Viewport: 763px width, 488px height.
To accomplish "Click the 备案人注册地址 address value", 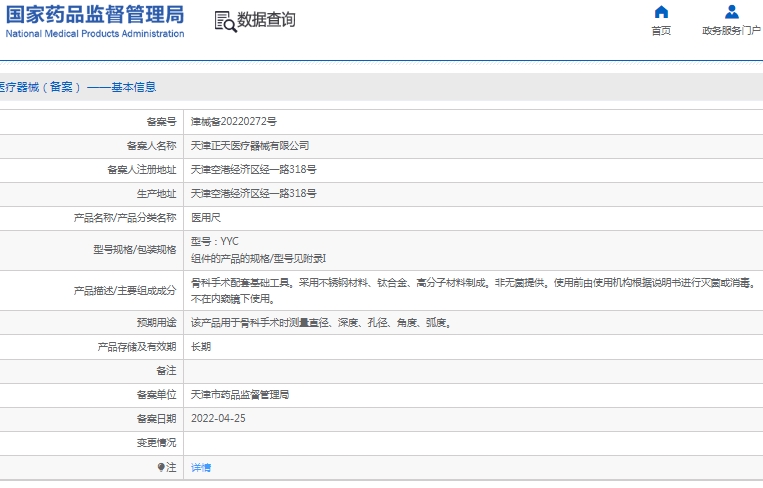I will point(254,169).
